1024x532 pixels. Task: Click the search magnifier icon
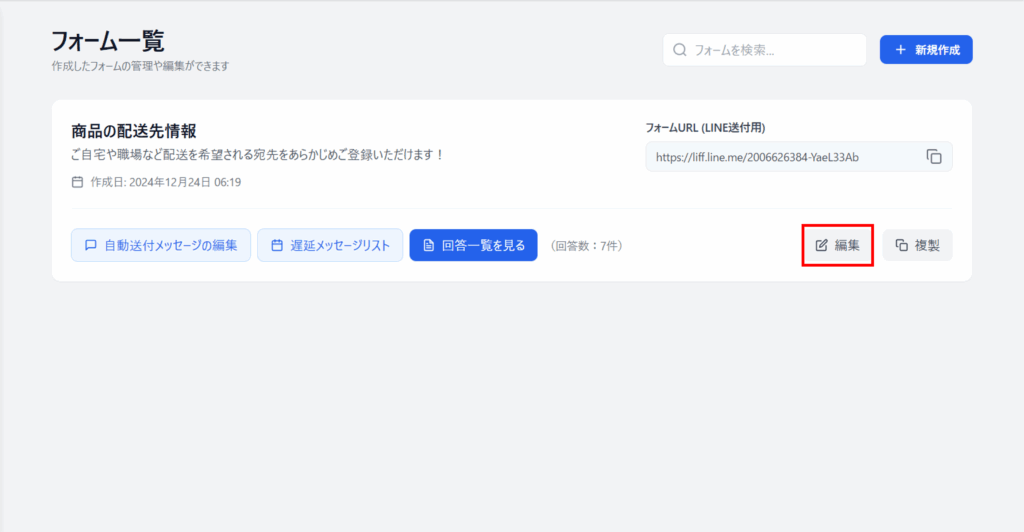coord(680,50)
